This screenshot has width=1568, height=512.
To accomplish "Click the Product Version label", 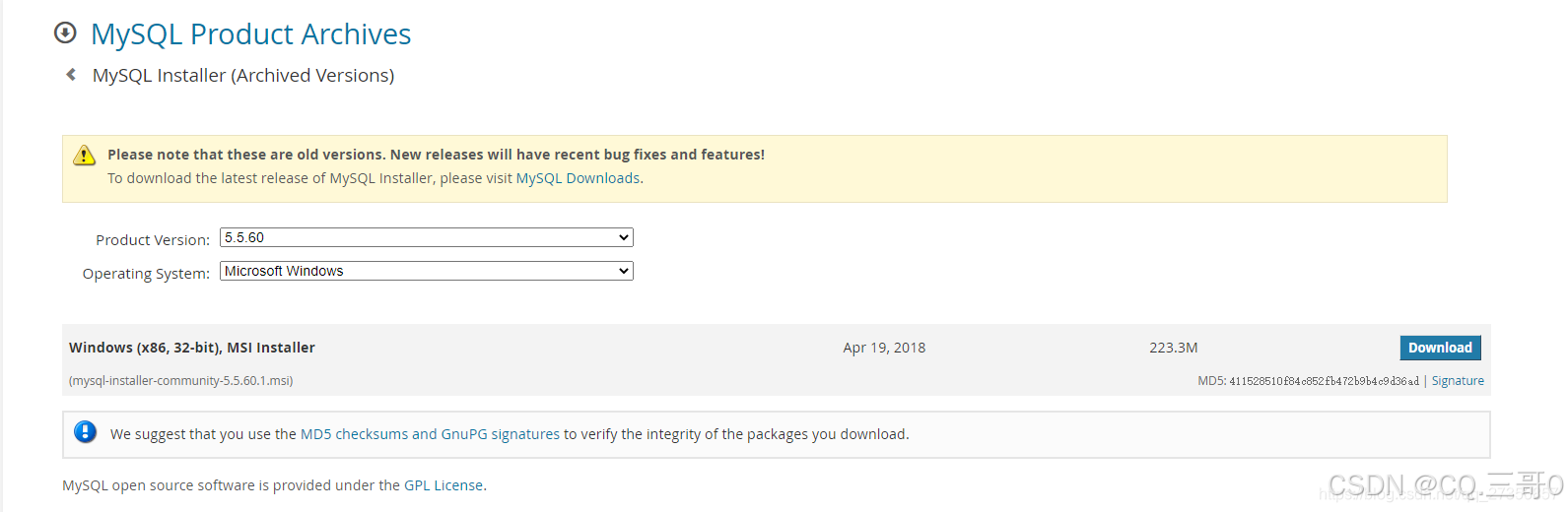I will pos(153,240).
